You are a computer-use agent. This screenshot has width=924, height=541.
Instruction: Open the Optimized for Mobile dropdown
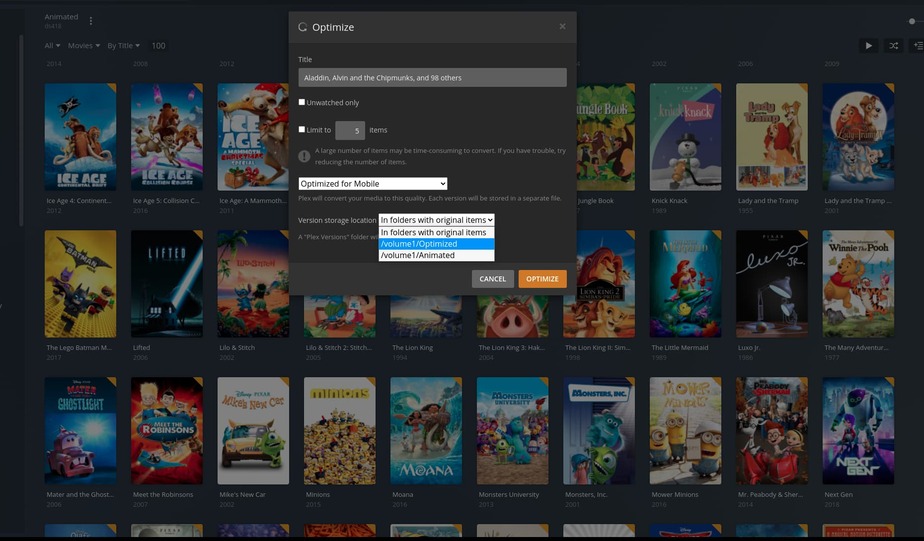(372, 183)
